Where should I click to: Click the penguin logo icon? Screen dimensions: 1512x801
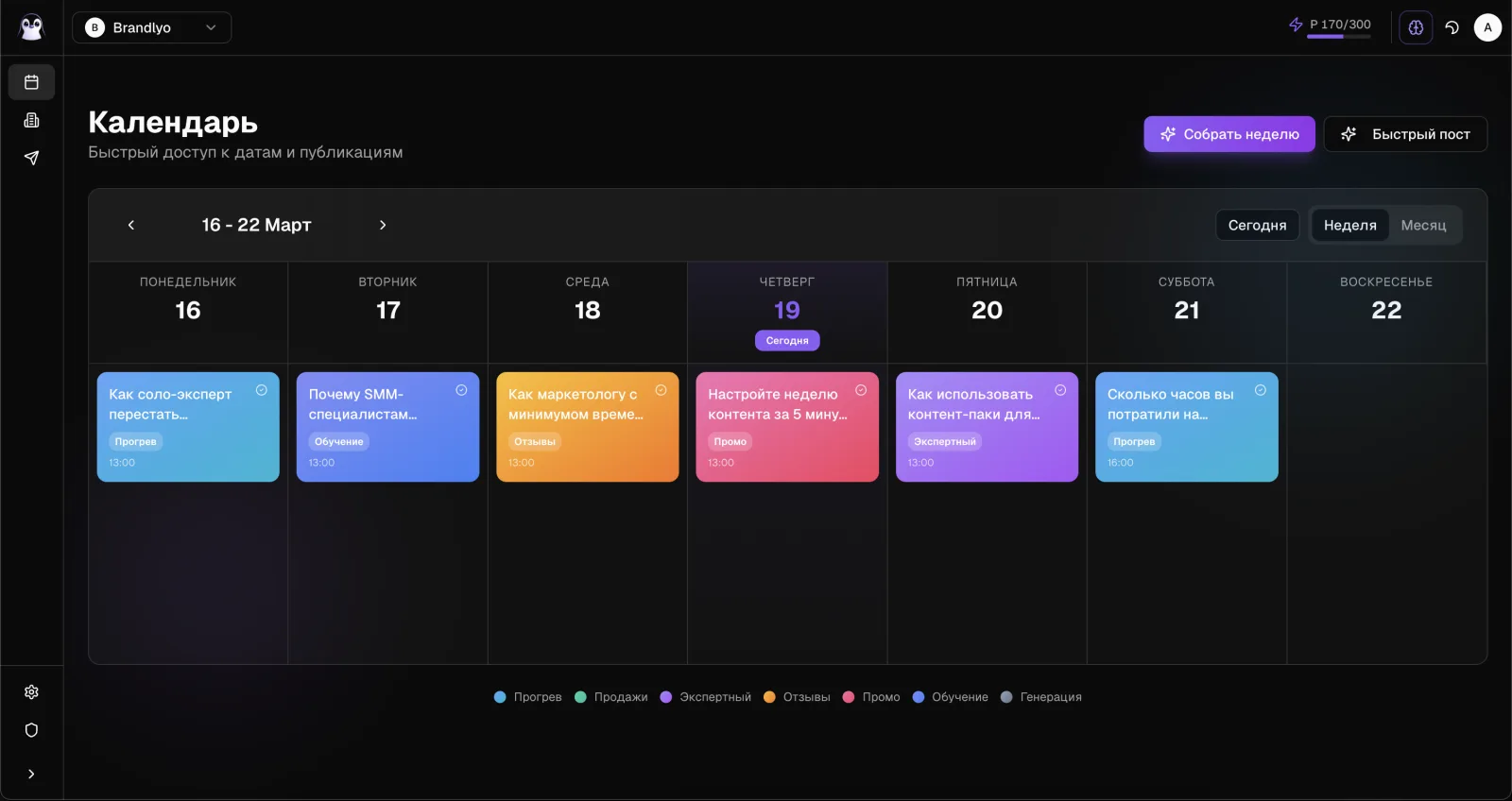coord(31,27)
